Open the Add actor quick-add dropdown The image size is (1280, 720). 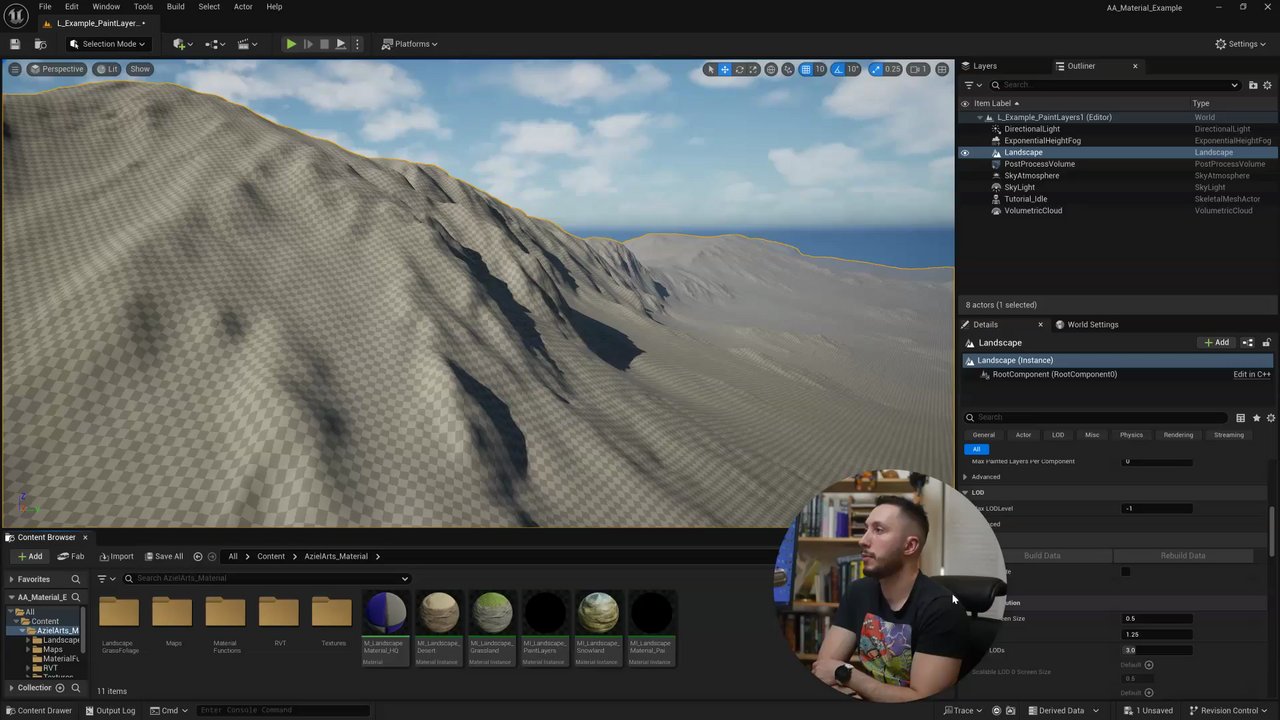tap(181, 44)
